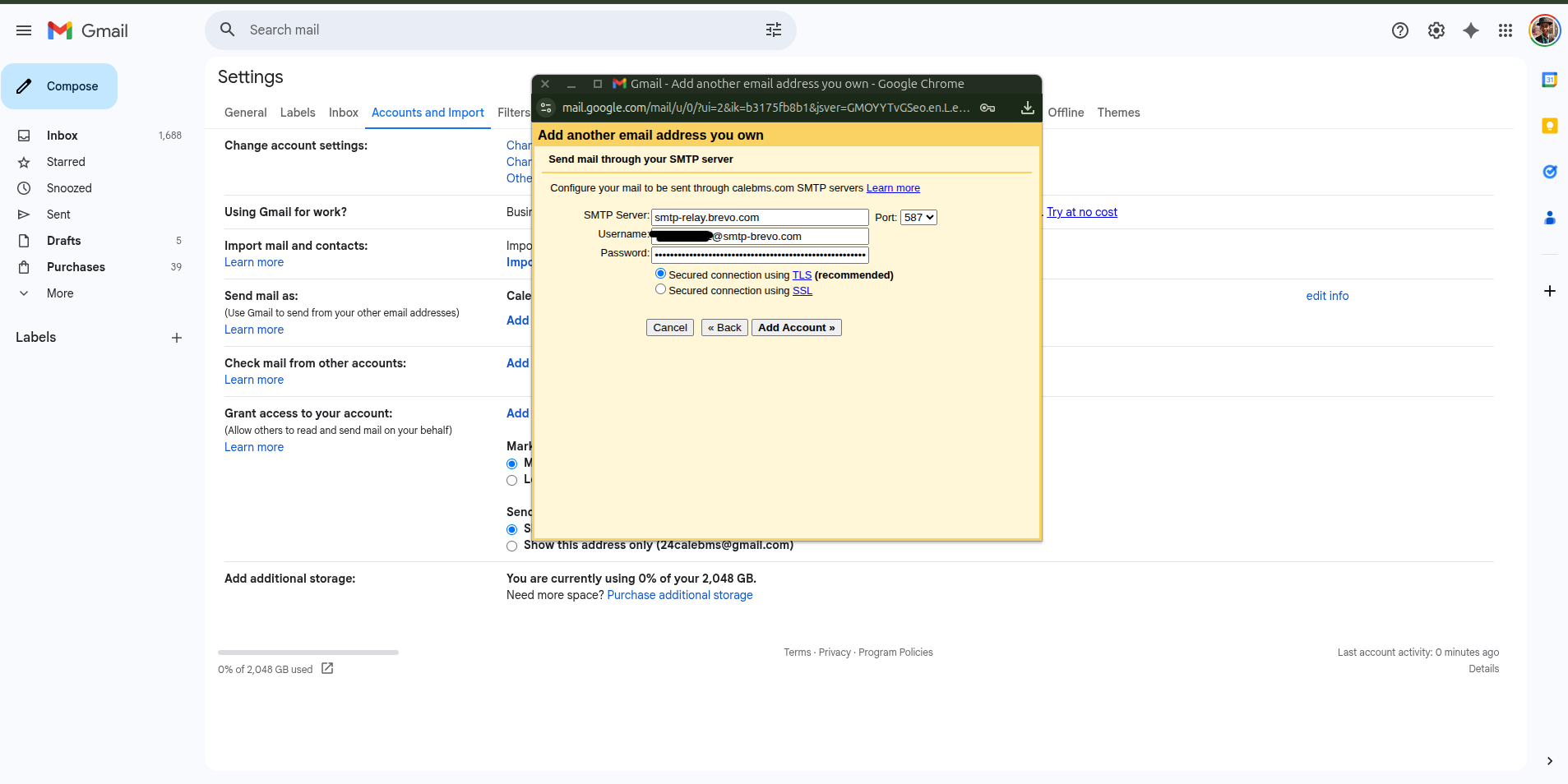This screenshot has height=784, width=1568.
Task: Hide the side panel using chevron arrow
Action: pyautogui.click(x=1550, y=761)
